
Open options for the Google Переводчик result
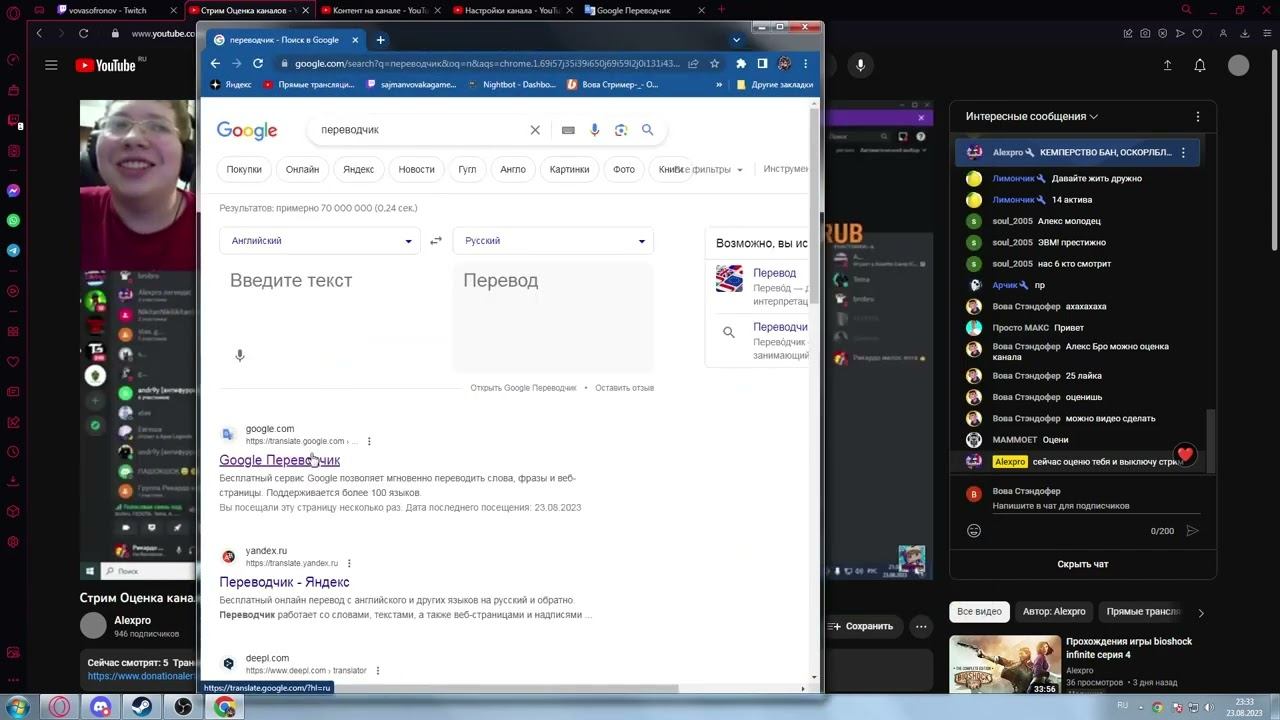tap(369, 441)
